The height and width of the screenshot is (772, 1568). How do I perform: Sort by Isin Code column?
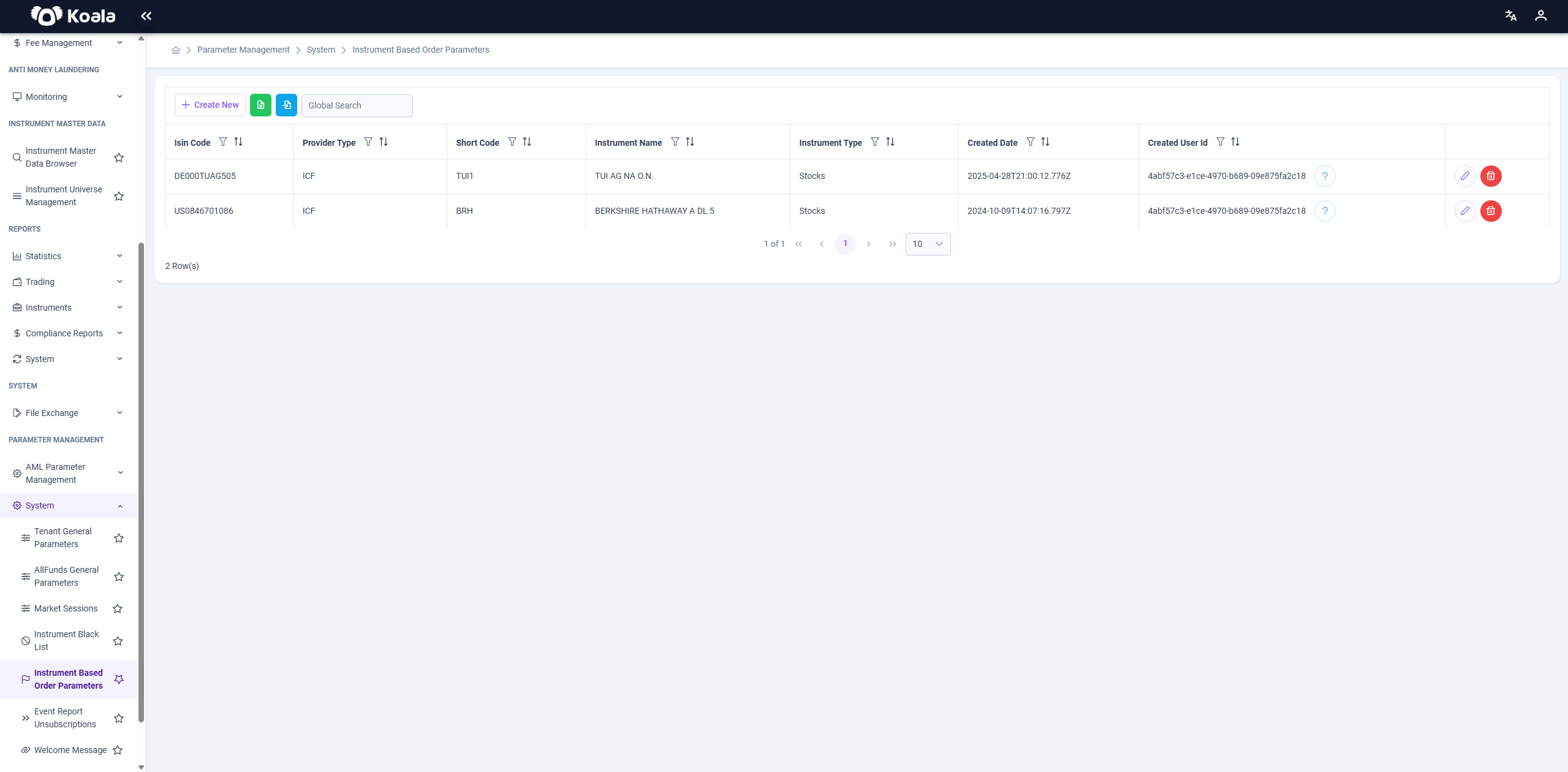click(238, 142)
